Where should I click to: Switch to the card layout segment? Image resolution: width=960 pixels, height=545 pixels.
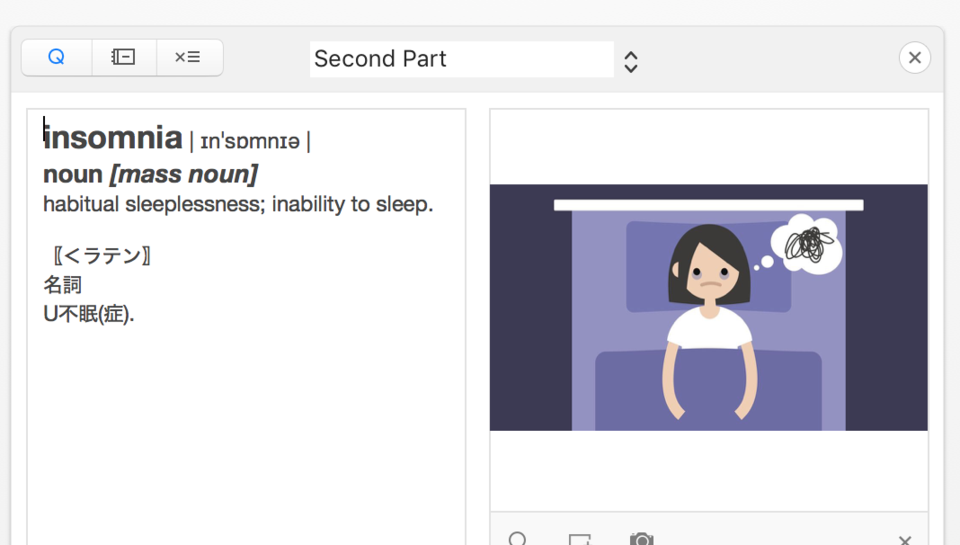[124, 58]
